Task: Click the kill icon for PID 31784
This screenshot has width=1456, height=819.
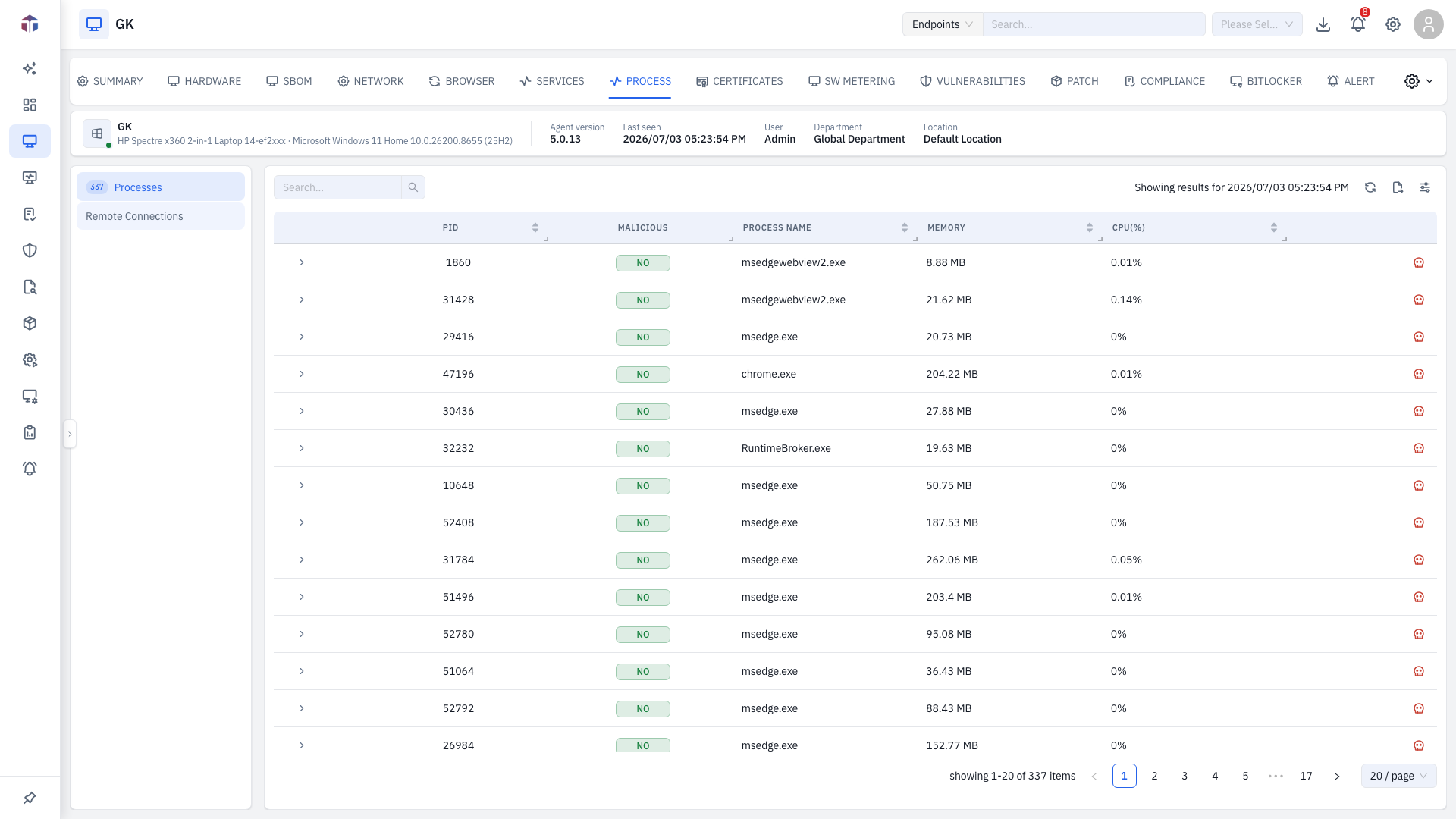Action: [x=1419, y=560]
